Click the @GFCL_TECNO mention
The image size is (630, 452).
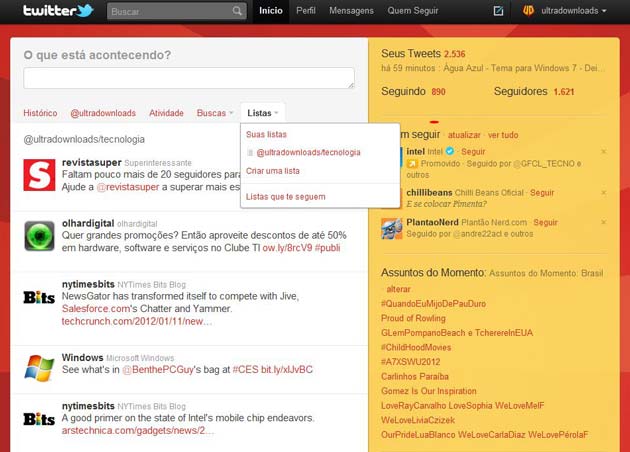[544, 164]
